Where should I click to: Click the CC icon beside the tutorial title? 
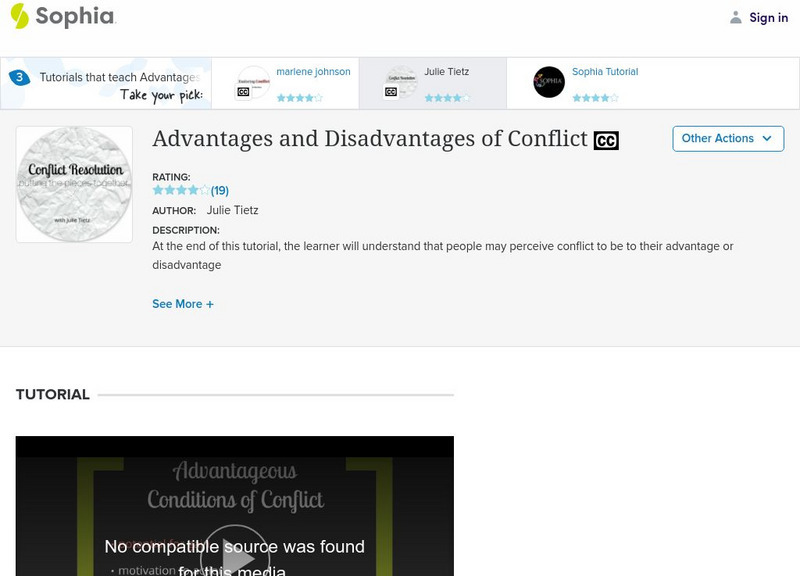coord(606,139)
